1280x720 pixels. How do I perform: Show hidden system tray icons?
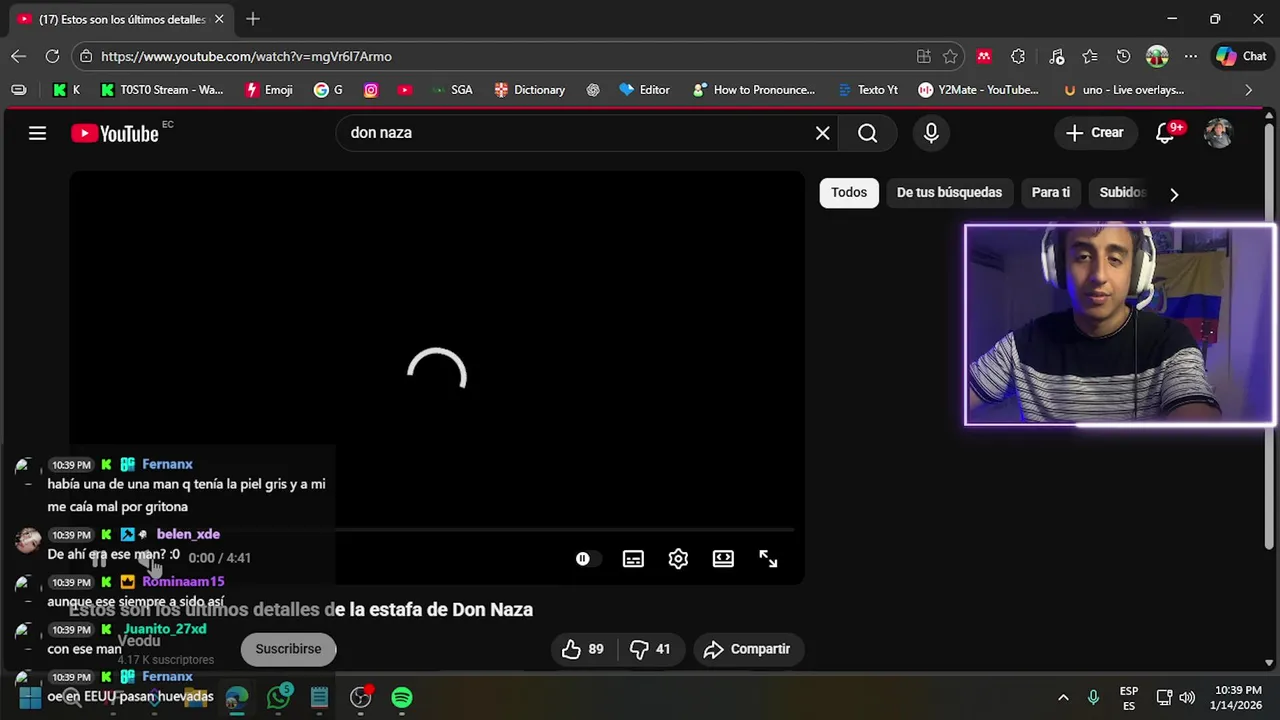click(x=1063, y=697)
